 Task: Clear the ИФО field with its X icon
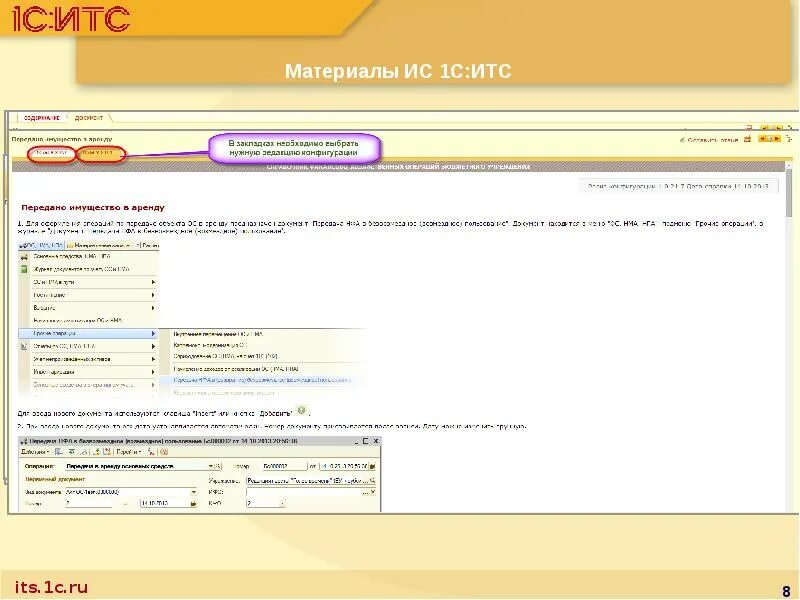[x=373, y=492]
